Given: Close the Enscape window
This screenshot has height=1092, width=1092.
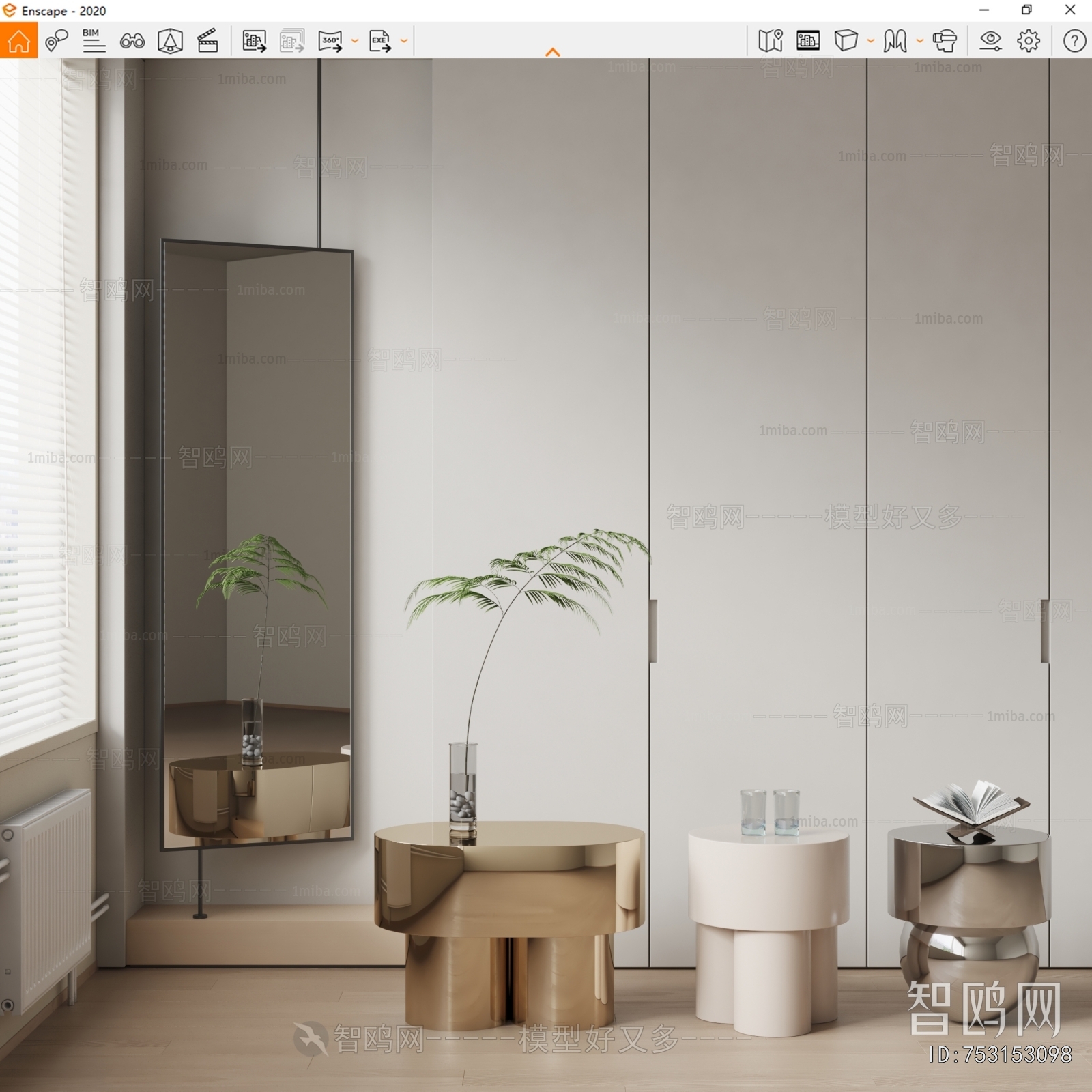Looking at the screenshot, I should [1070, 10].
